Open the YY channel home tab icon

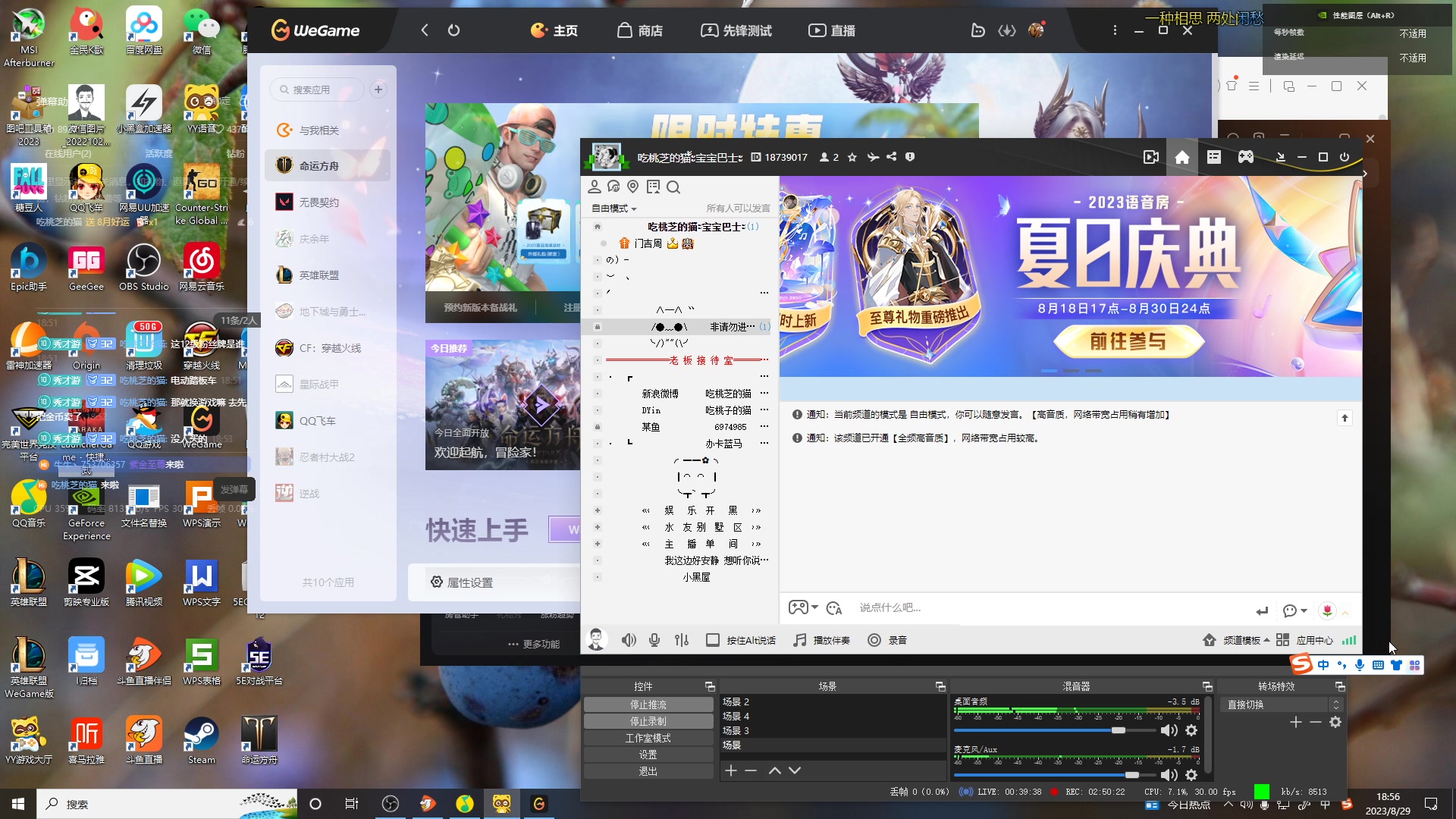tap(1181, 157)
